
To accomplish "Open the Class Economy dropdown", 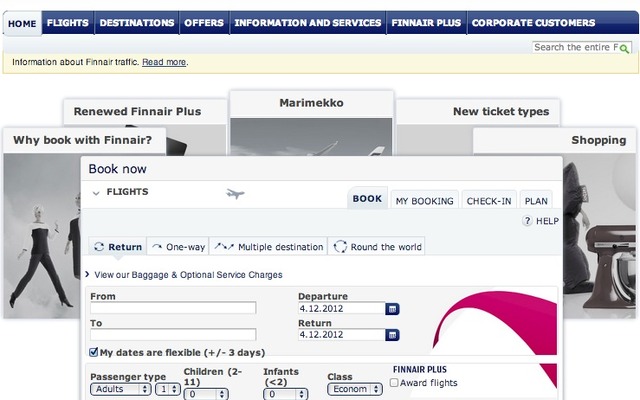I will click(355, 389).
